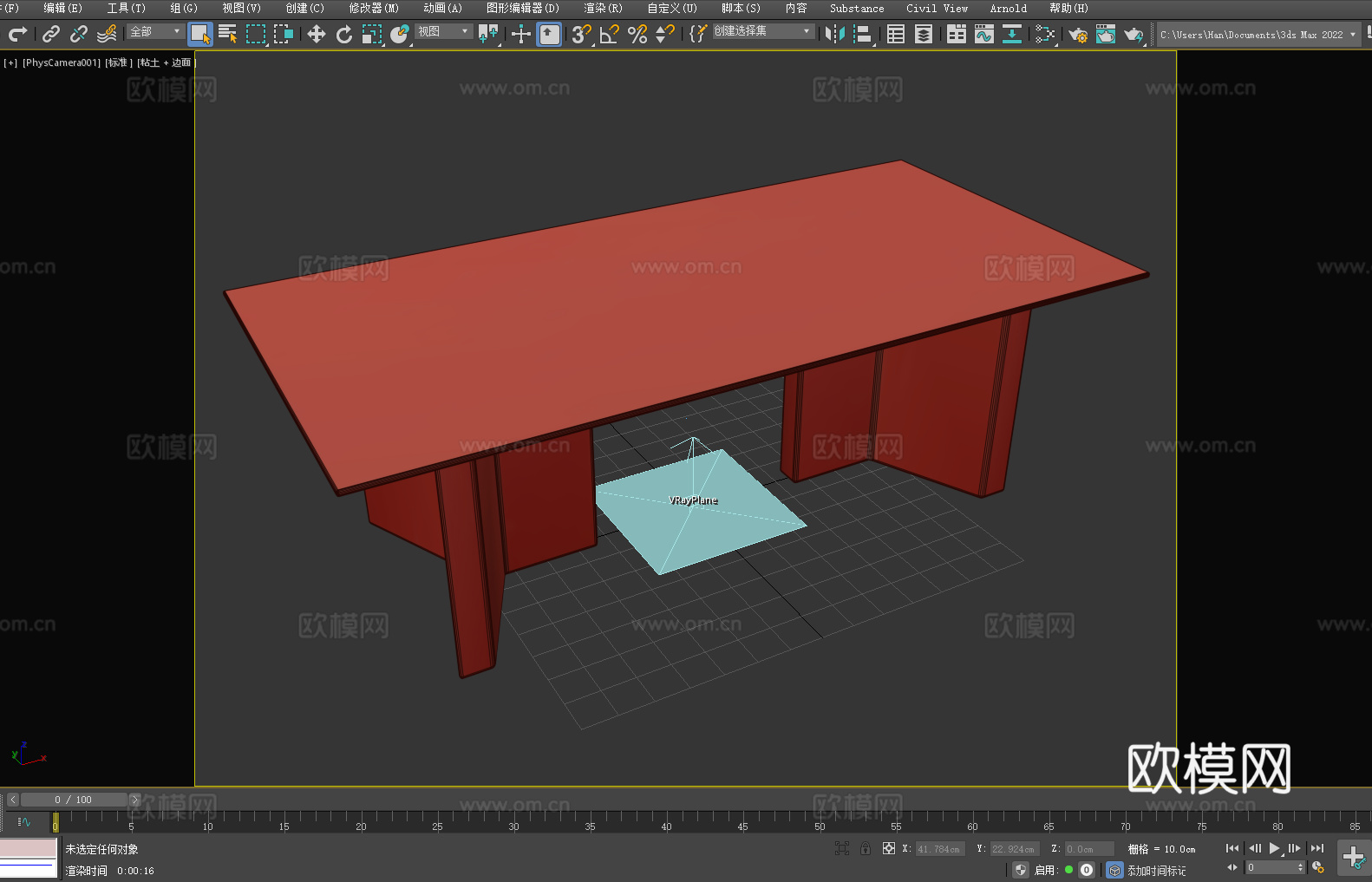
Task: Open Mini Curve Editor icon at timeline
Action: coord(24,821)
